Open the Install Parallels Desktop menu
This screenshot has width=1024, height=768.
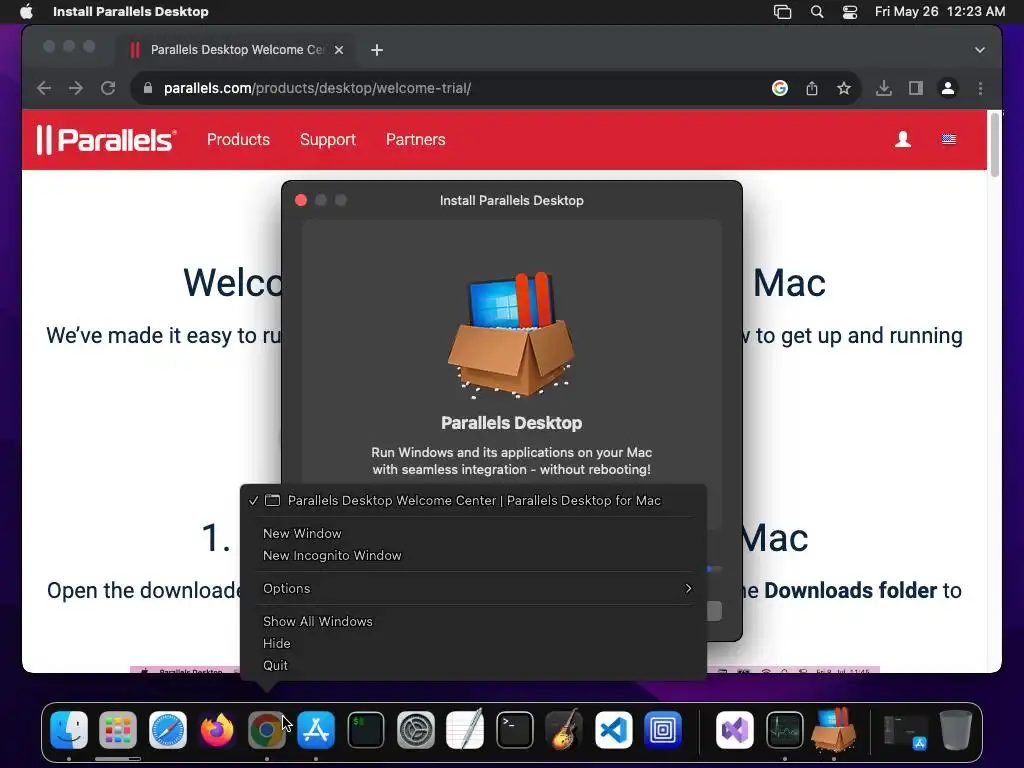[131, 12]
